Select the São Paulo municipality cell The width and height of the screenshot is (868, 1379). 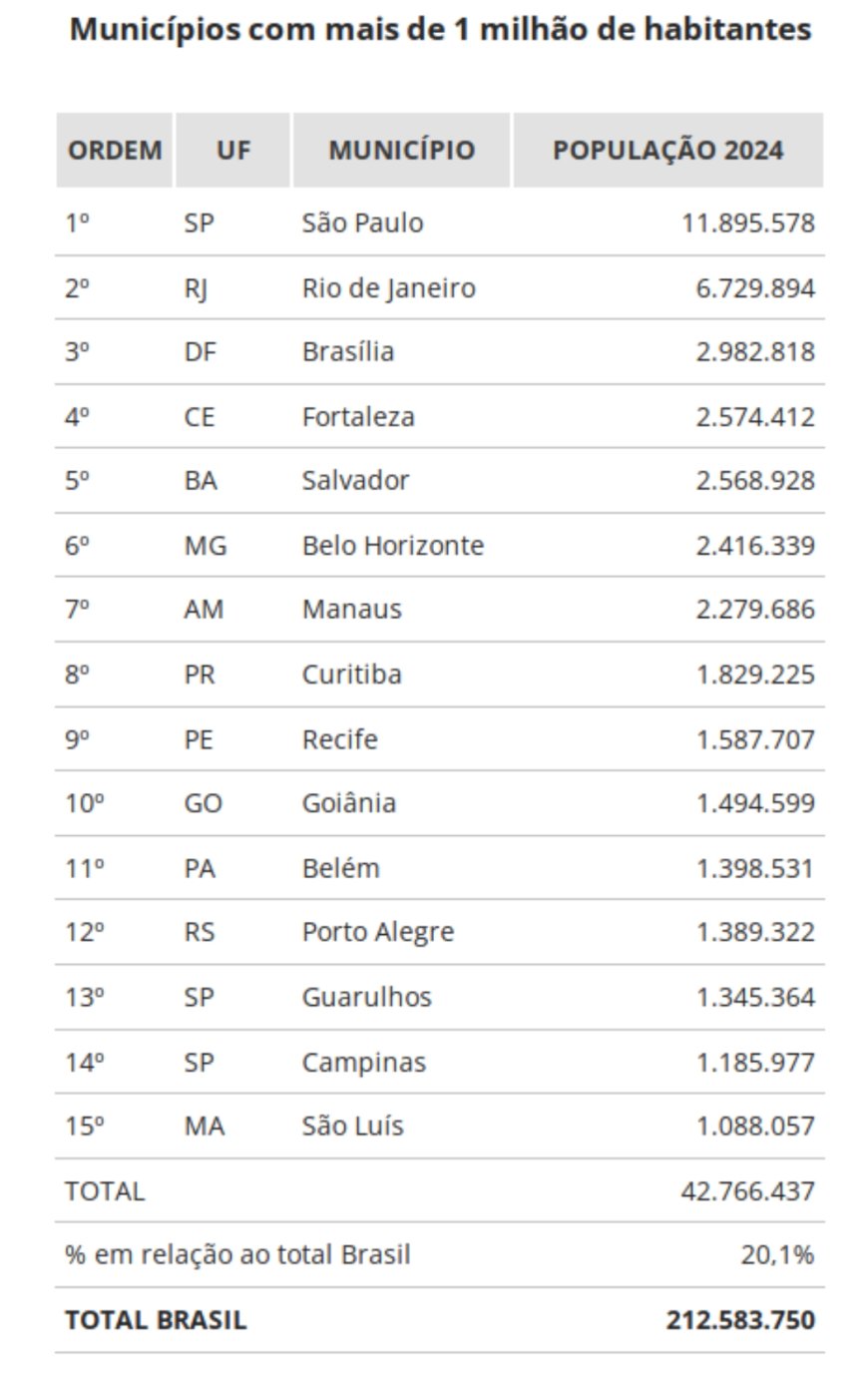(362, 223)
